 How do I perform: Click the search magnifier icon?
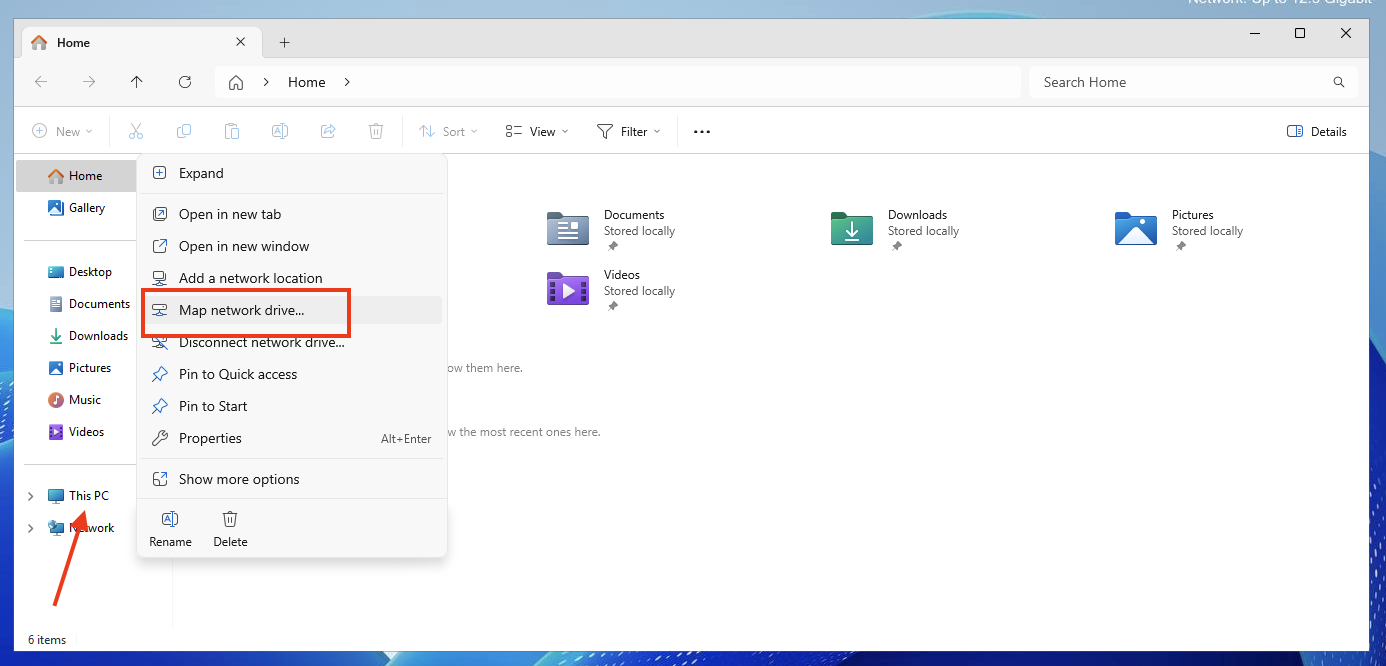[x=1339, y=82]
